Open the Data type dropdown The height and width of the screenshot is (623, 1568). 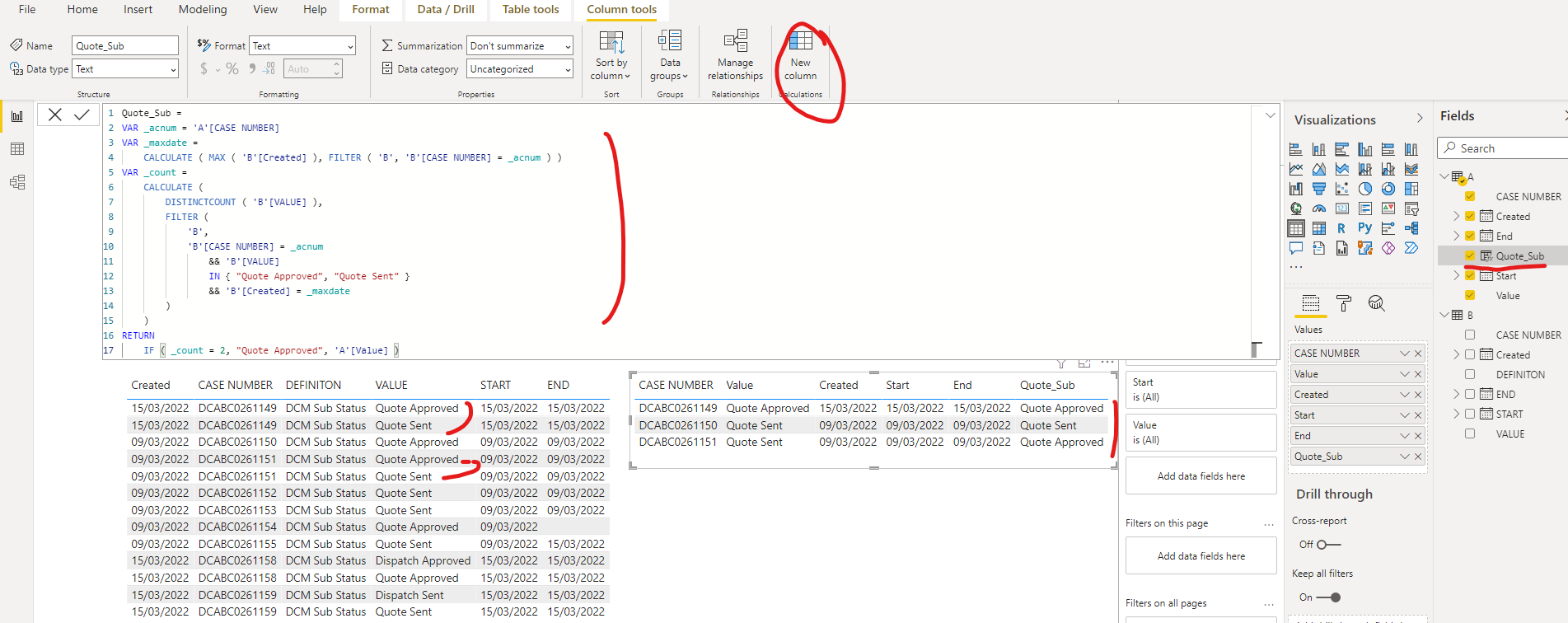126,69
